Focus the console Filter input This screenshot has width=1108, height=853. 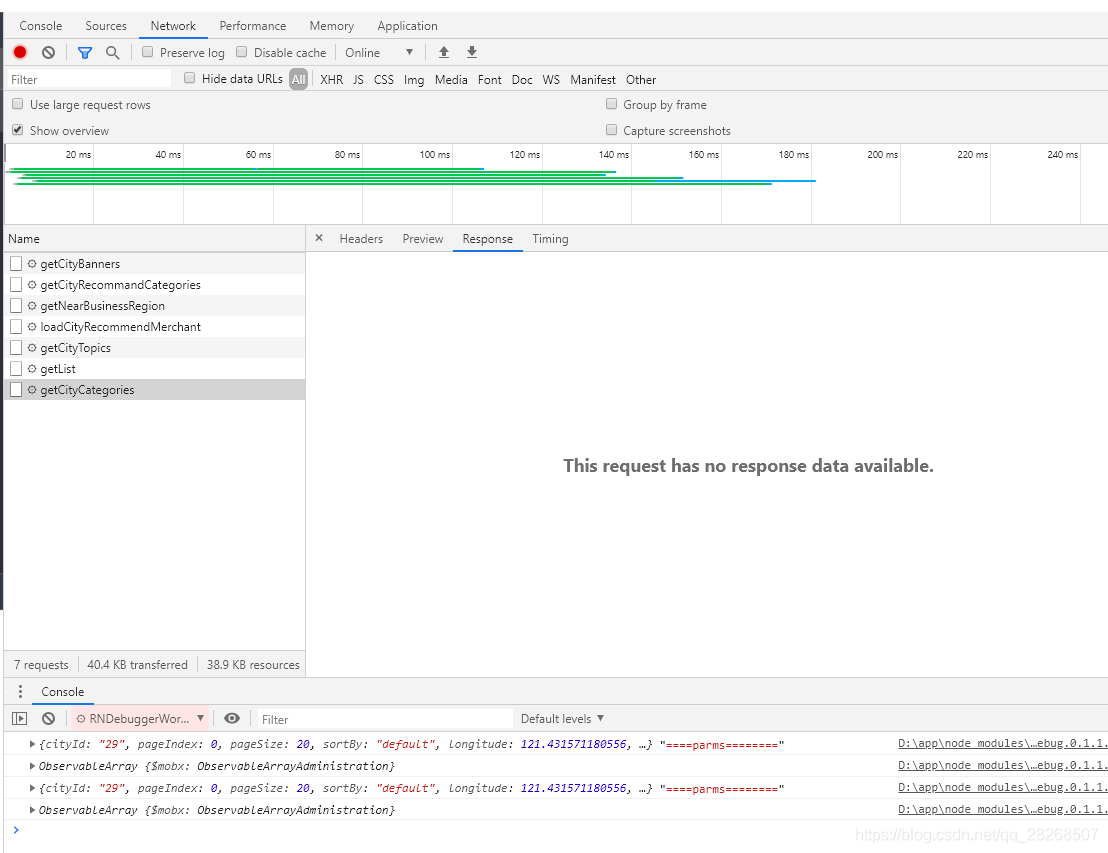click(x=385, y=719)
